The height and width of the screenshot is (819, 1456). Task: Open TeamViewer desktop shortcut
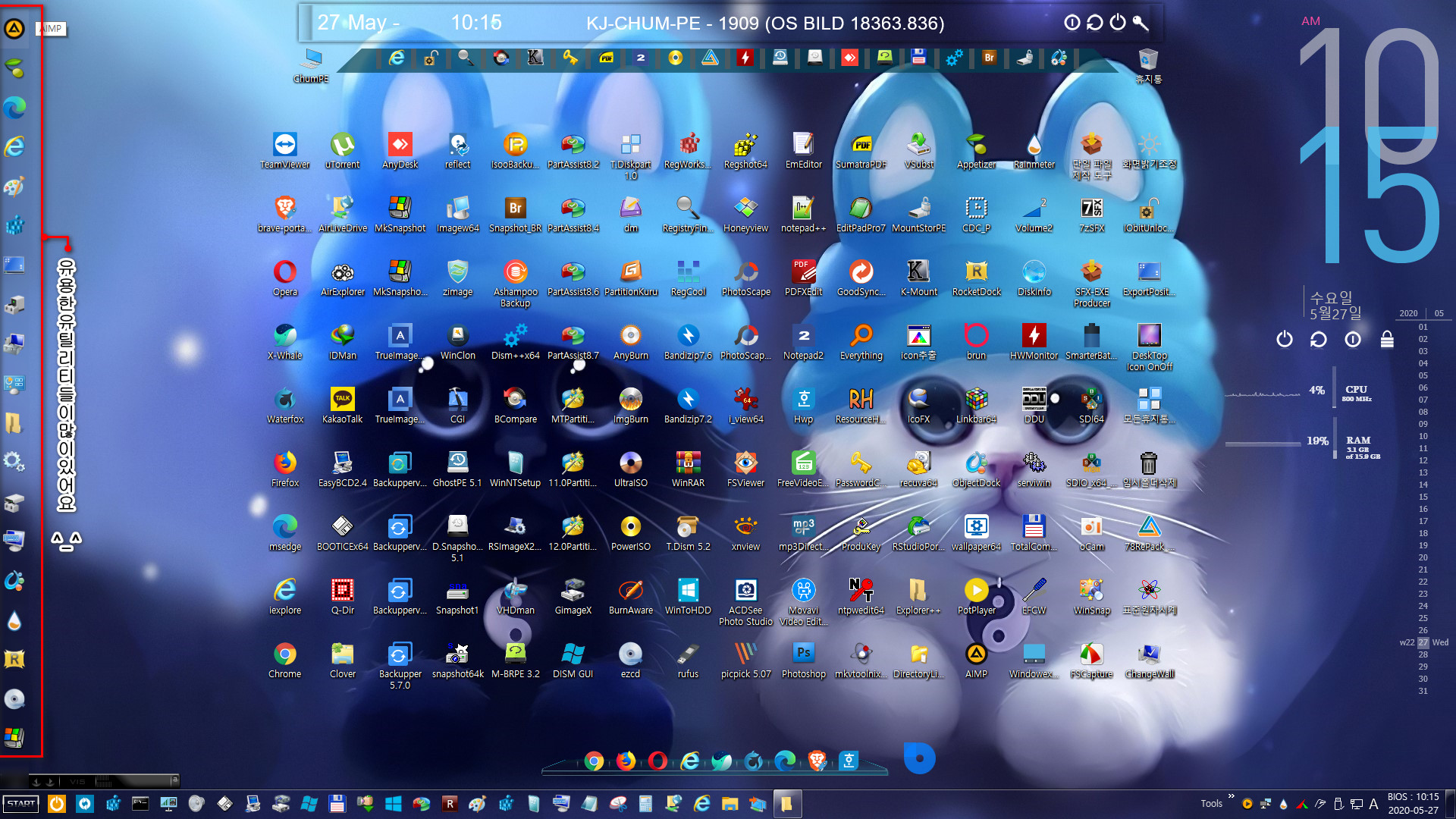[x=285, y=150]
